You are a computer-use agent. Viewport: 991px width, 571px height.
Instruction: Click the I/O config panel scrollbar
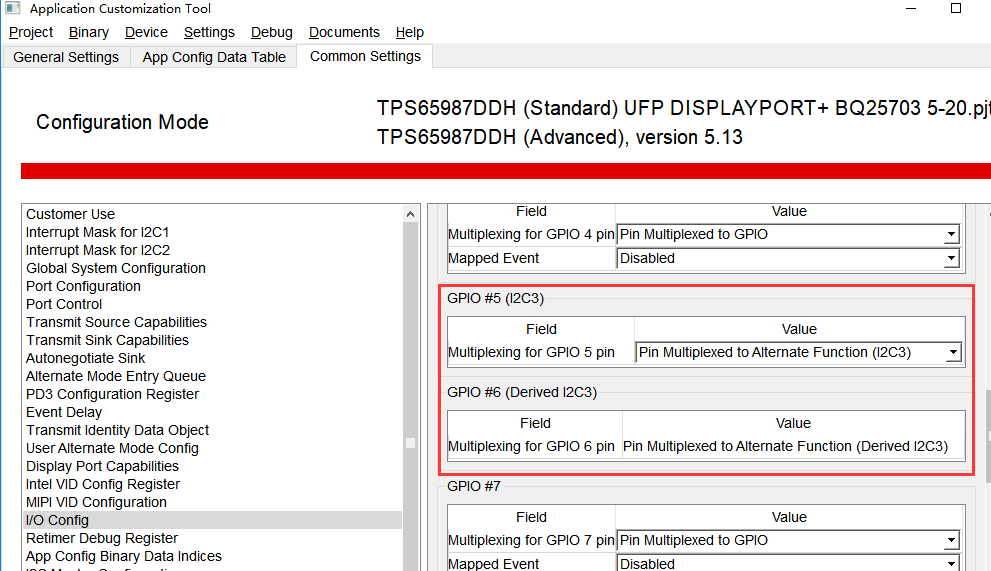point(987,436)
